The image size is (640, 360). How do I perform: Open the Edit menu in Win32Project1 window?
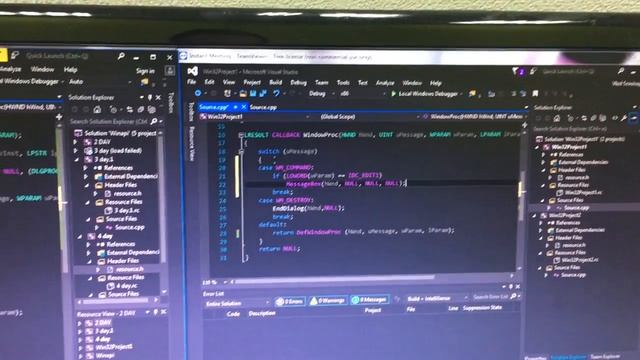209,82
